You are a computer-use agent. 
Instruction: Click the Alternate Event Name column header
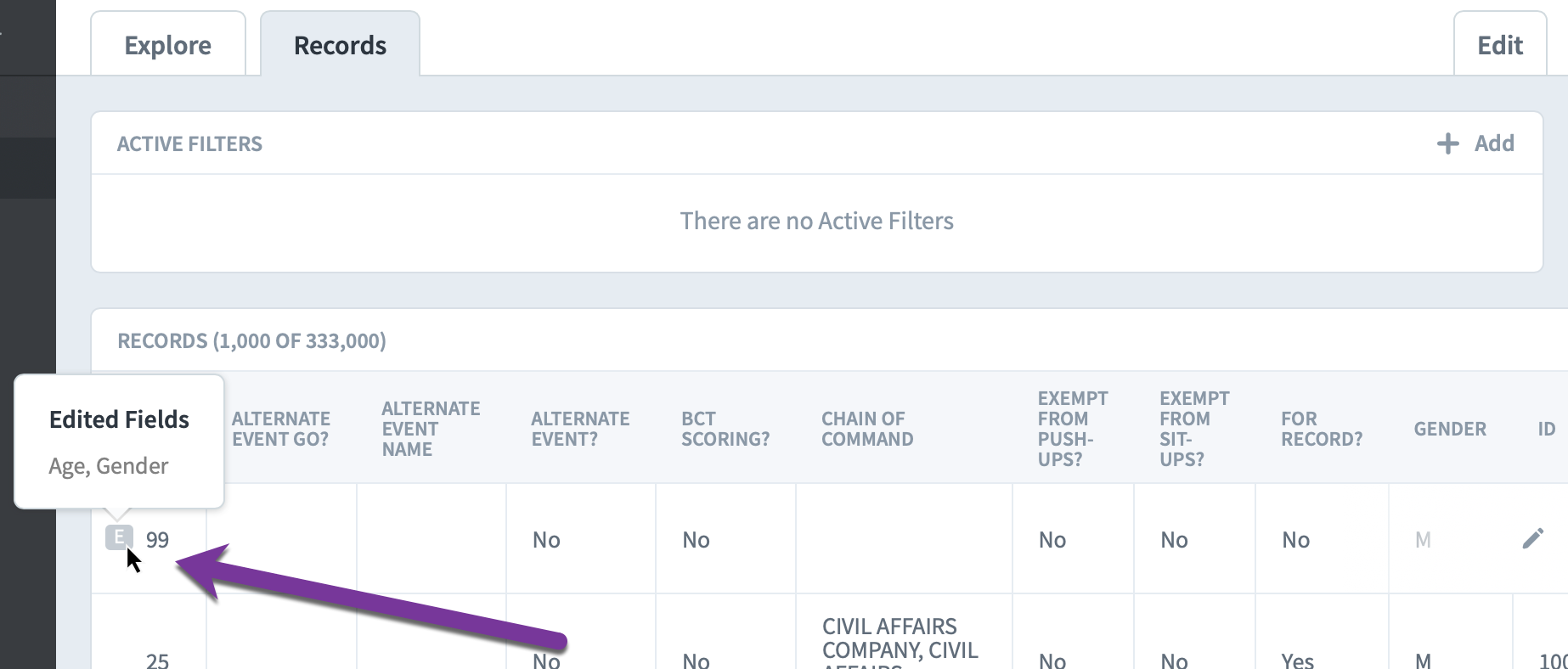point(431,429)
